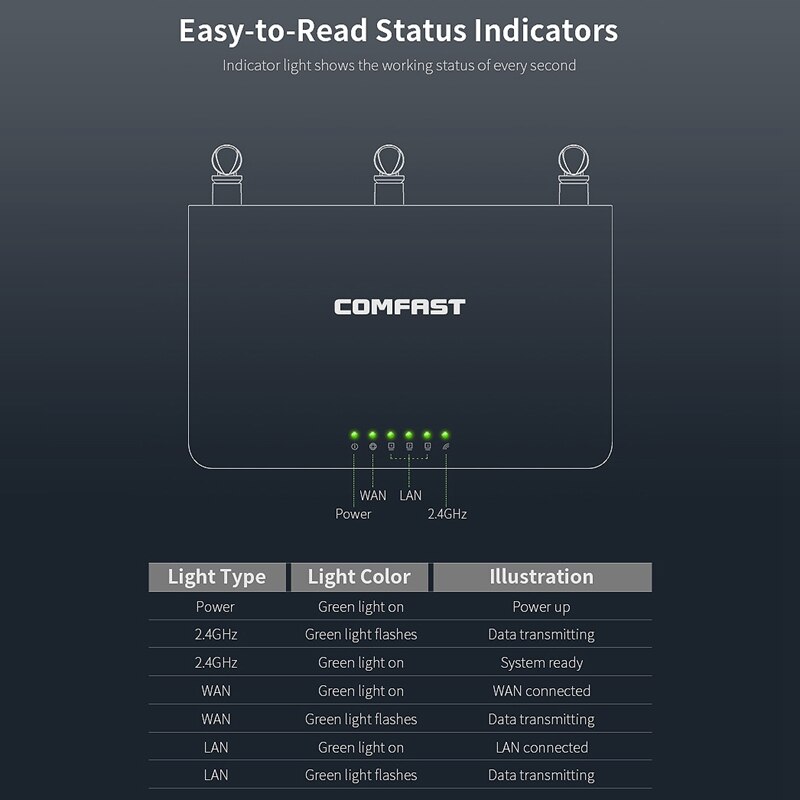This screenshot has width=800, height=800.
Task: Click the green LED above the Power icon
Action: 354,435
